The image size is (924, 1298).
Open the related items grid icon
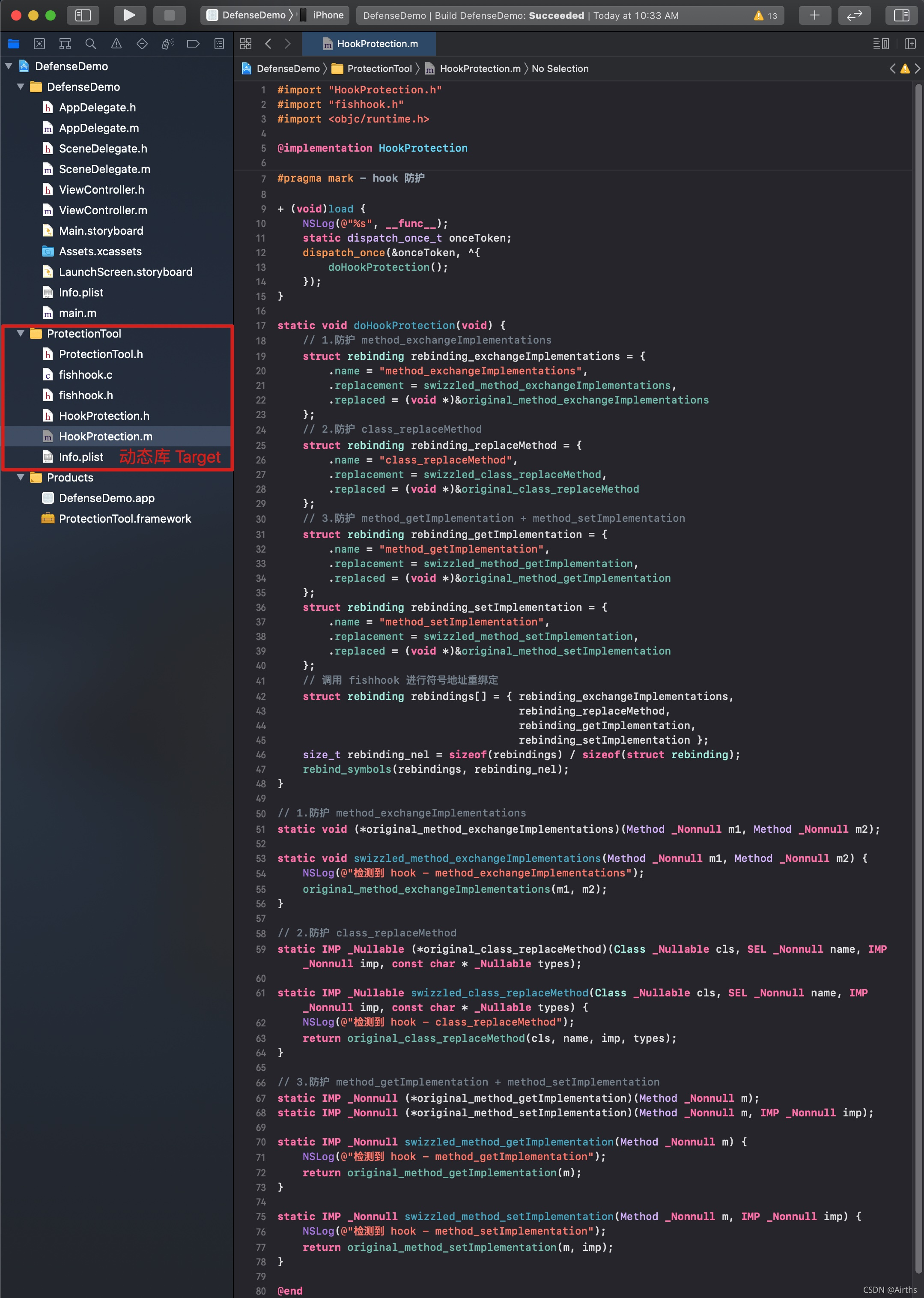[x=246, y=44]
